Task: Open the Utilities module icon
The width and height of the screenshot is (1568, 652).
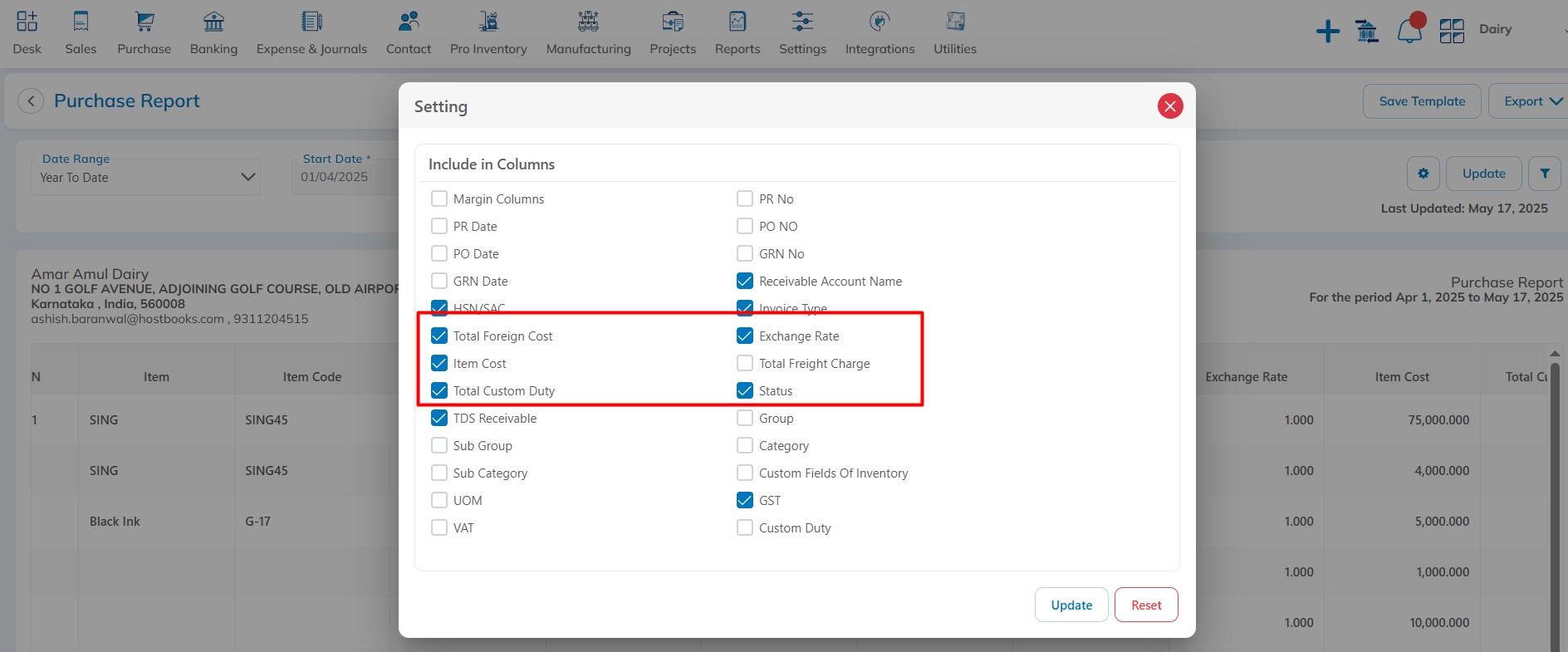Action: point(955,21)
